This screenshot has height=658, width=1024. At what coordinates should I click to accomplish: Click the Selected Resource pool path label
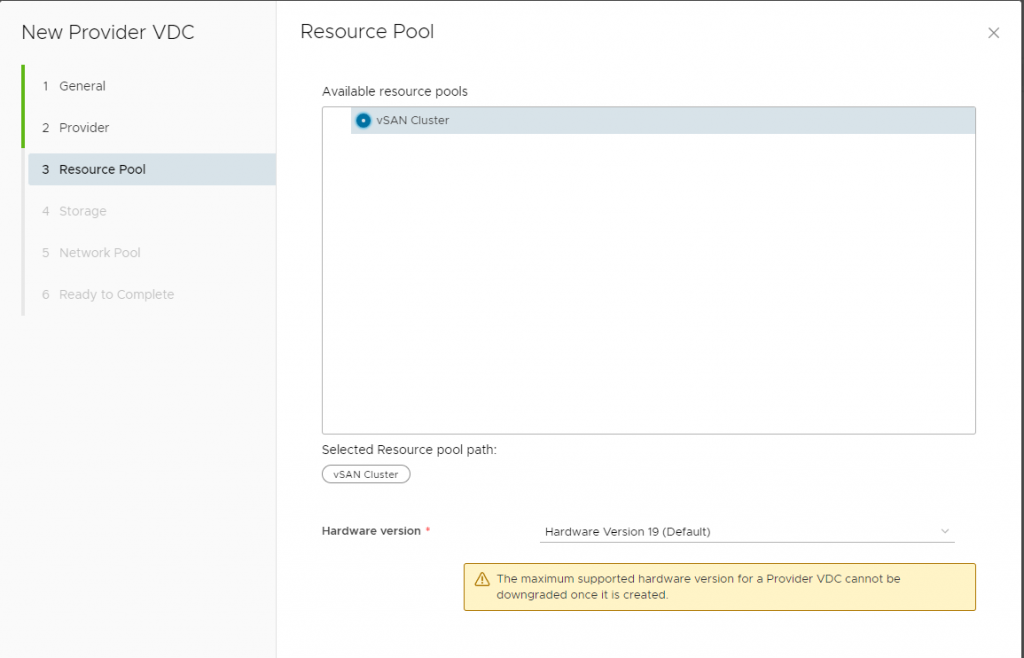coord(409,450)
